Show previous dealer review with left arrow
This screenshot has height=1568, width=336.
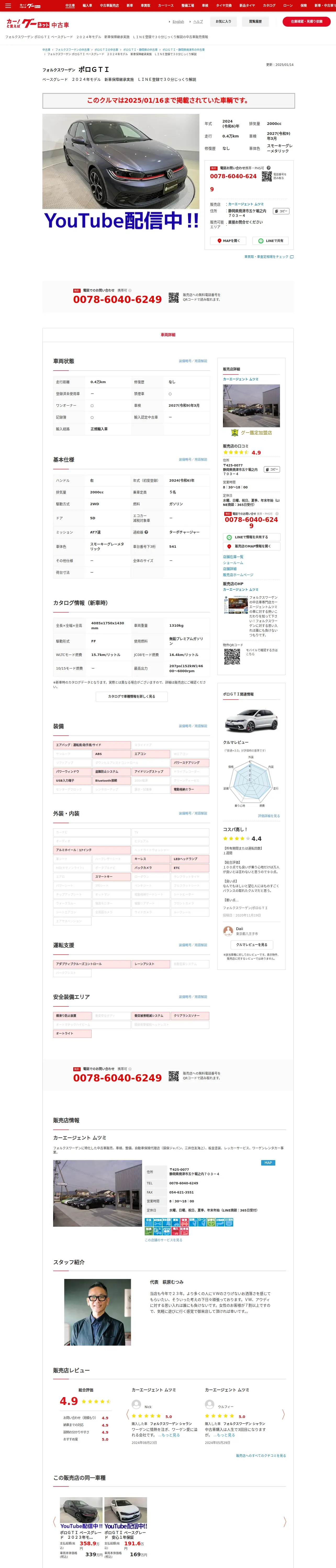127,1414
